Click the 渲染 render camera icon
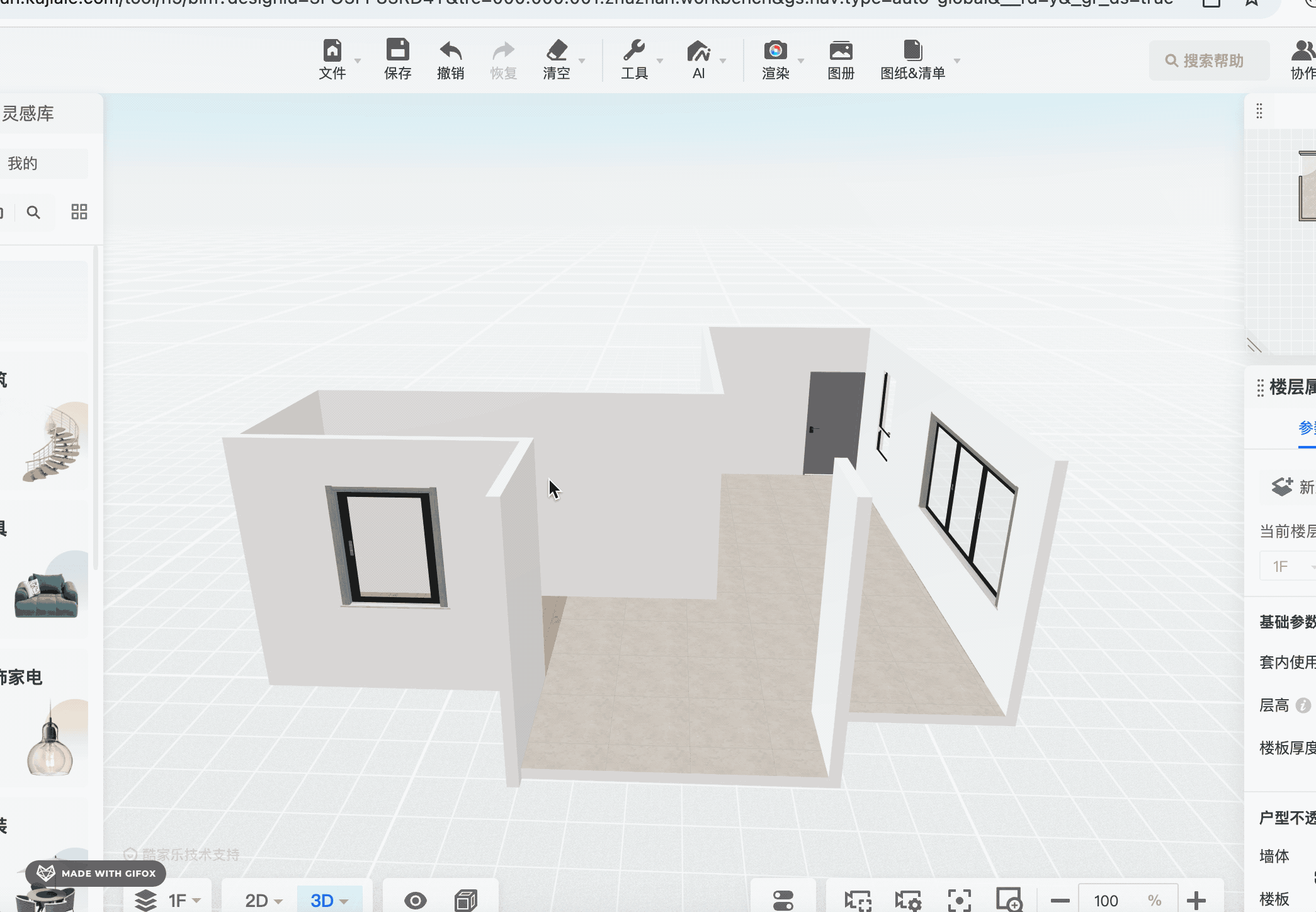The width and height of the screenshot is (1316, 912). pos(775,50)
